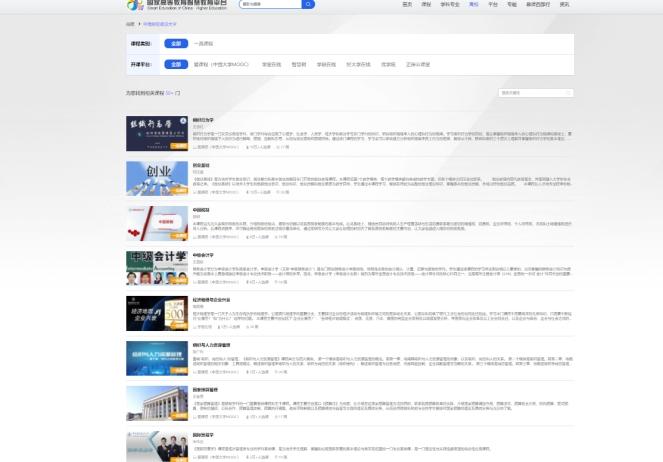Open the 创业 course thumbnail
The height and width of the screenshot is (462, 663).
coord(156,178)
